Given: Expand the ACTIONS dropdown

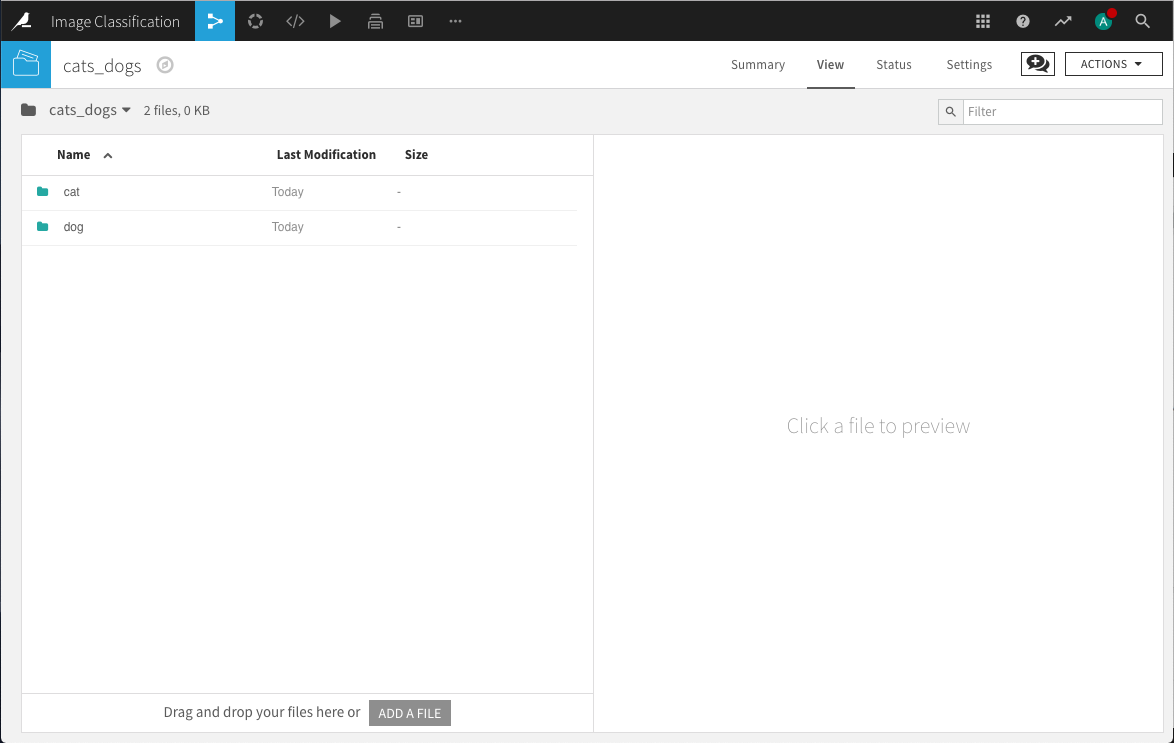Looking at the screenshot, I should click(1113, 64).
